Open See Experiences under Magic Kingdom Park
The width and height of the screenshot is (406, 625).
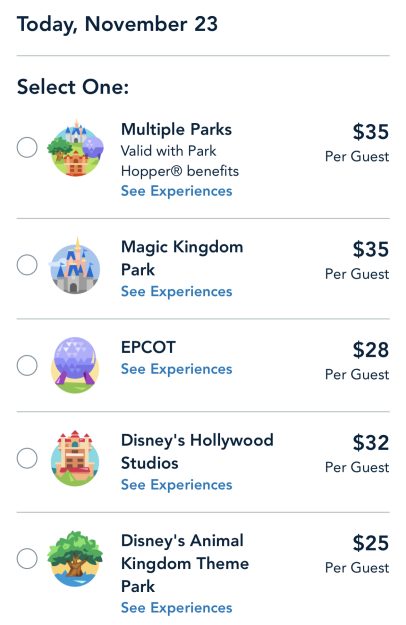(x=177, y=292)
